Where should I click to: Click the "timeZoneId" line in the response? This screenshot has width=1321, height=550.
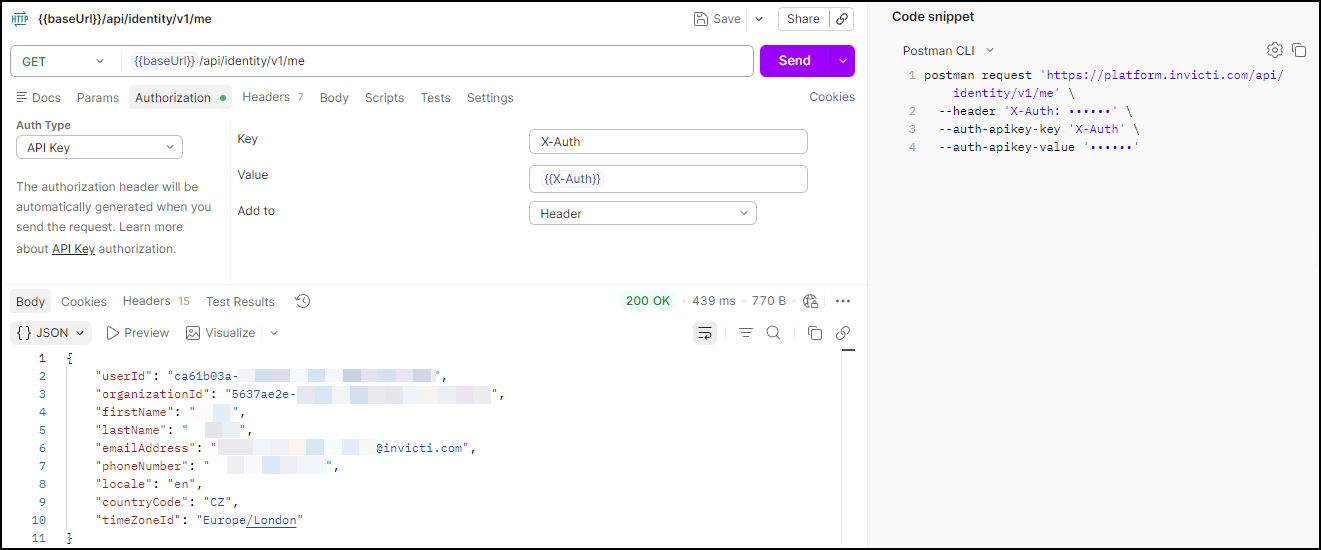click(199, 520)
